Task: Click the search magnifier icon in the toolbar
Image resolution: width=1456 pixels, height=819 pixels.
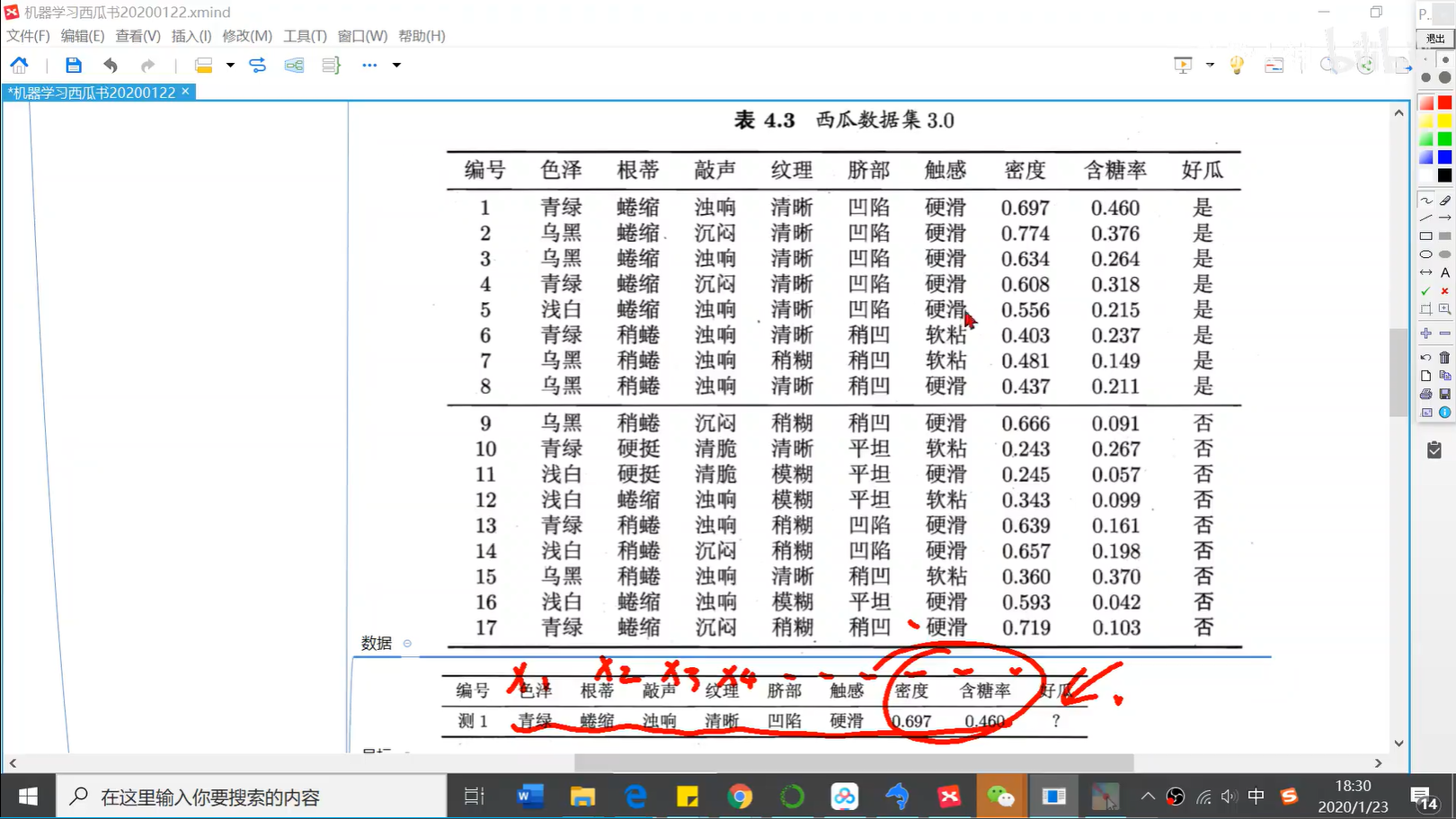Action: [x=1327, y=65]
